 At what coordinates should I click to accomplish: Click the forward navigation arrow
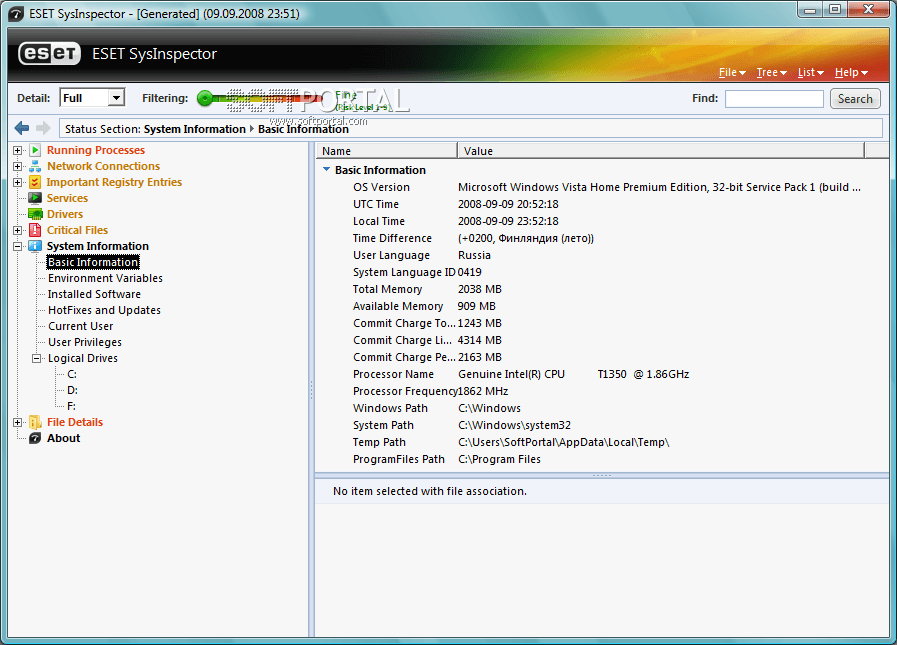[x=43, y=128]
